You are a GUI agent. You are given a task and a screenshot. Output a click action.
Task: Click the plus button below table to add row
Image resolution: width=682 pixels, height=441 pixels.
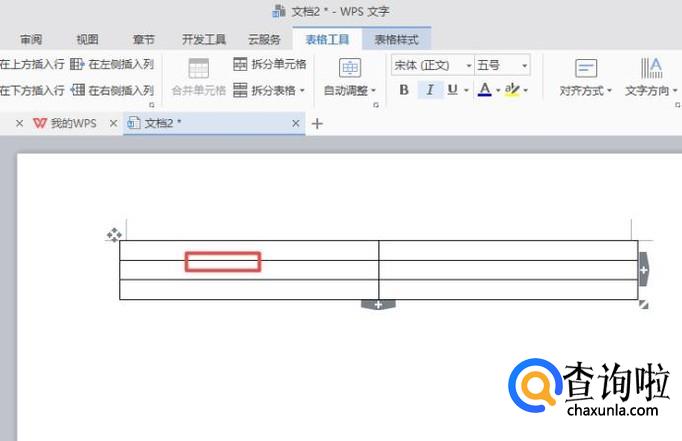(378, 304)
